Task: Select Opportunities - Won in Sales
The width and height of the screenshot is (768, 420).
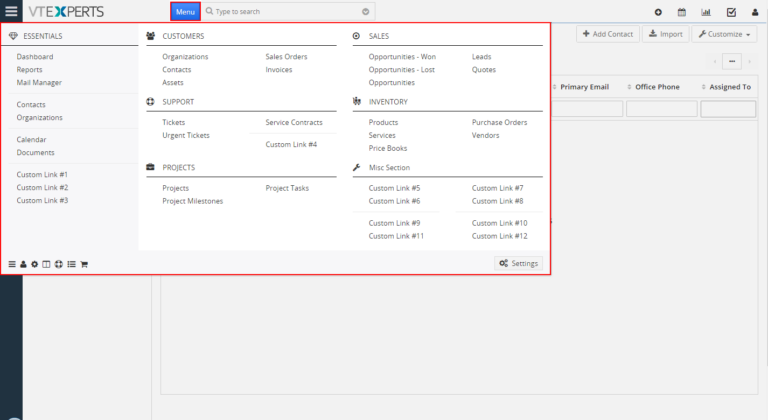Action: [x=402, y=57]
